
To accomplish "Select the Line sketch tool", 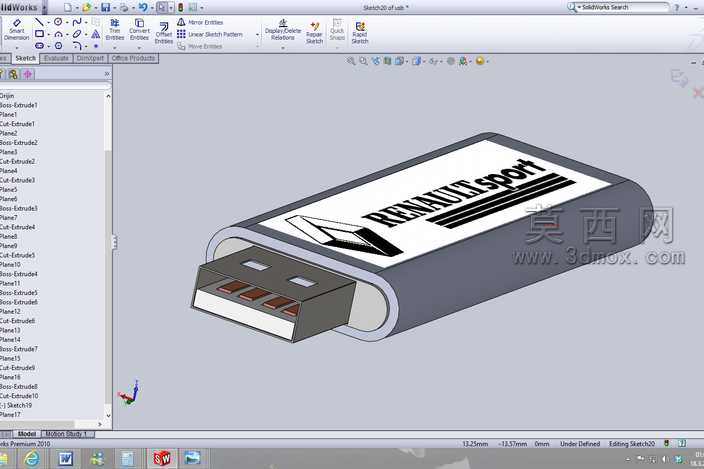I will point(40,22).
